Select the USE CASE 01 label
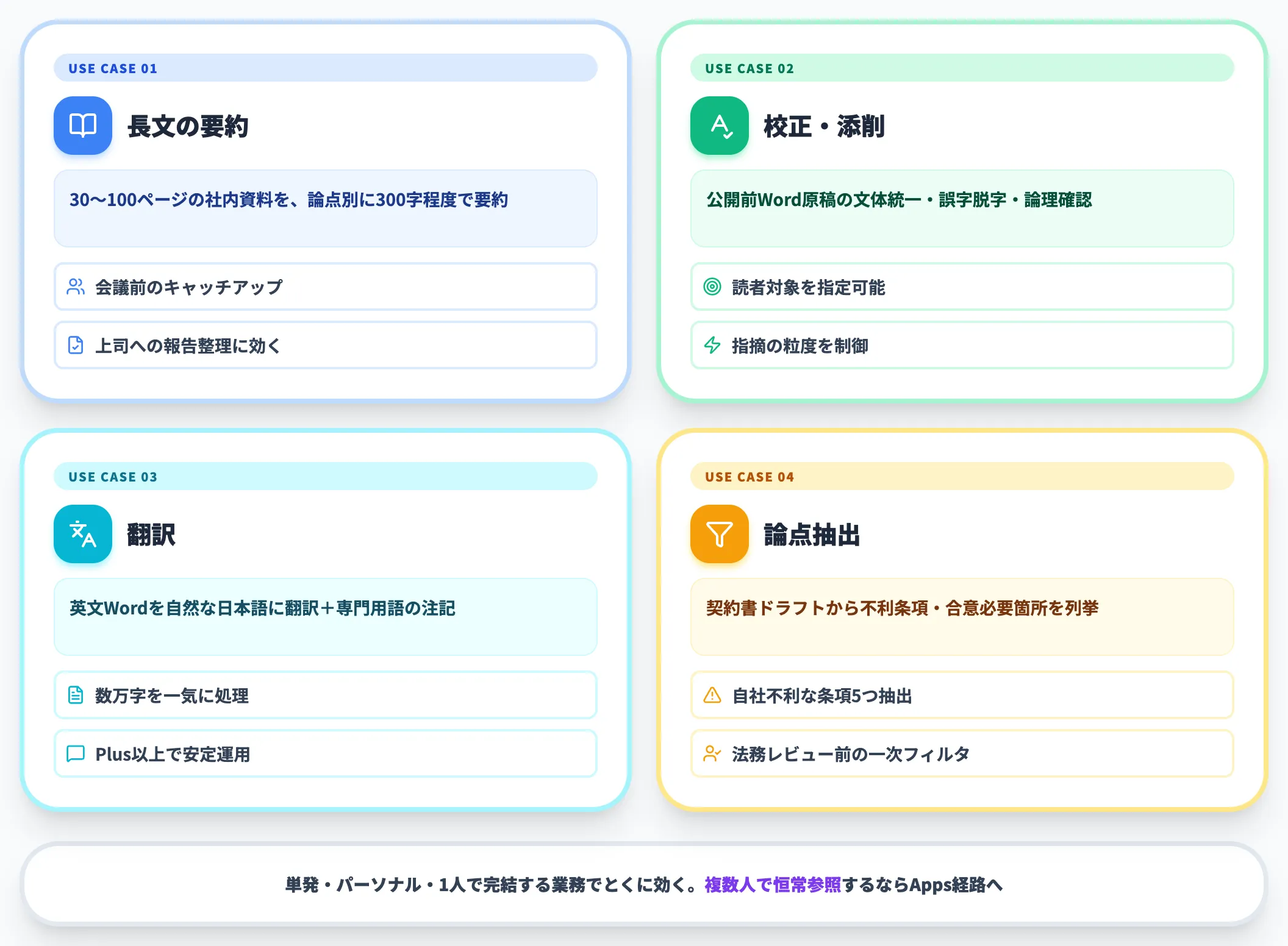This screenshot has width=1288, height=946. pyautogui.click(x=113, y=68)
